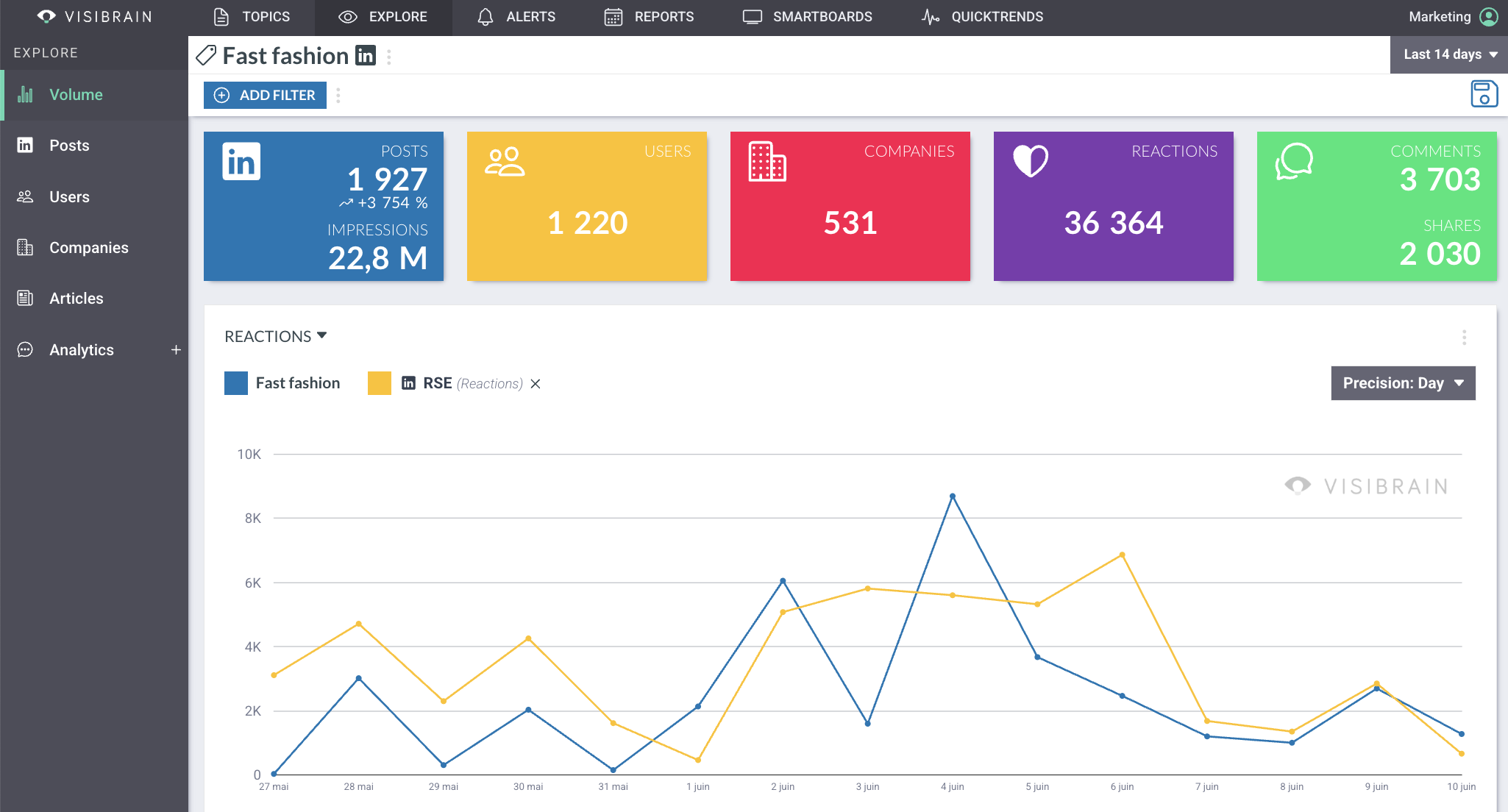Select Analytics in the sidebar
The image size is (1508, 812).
click(x=82, y=350)
